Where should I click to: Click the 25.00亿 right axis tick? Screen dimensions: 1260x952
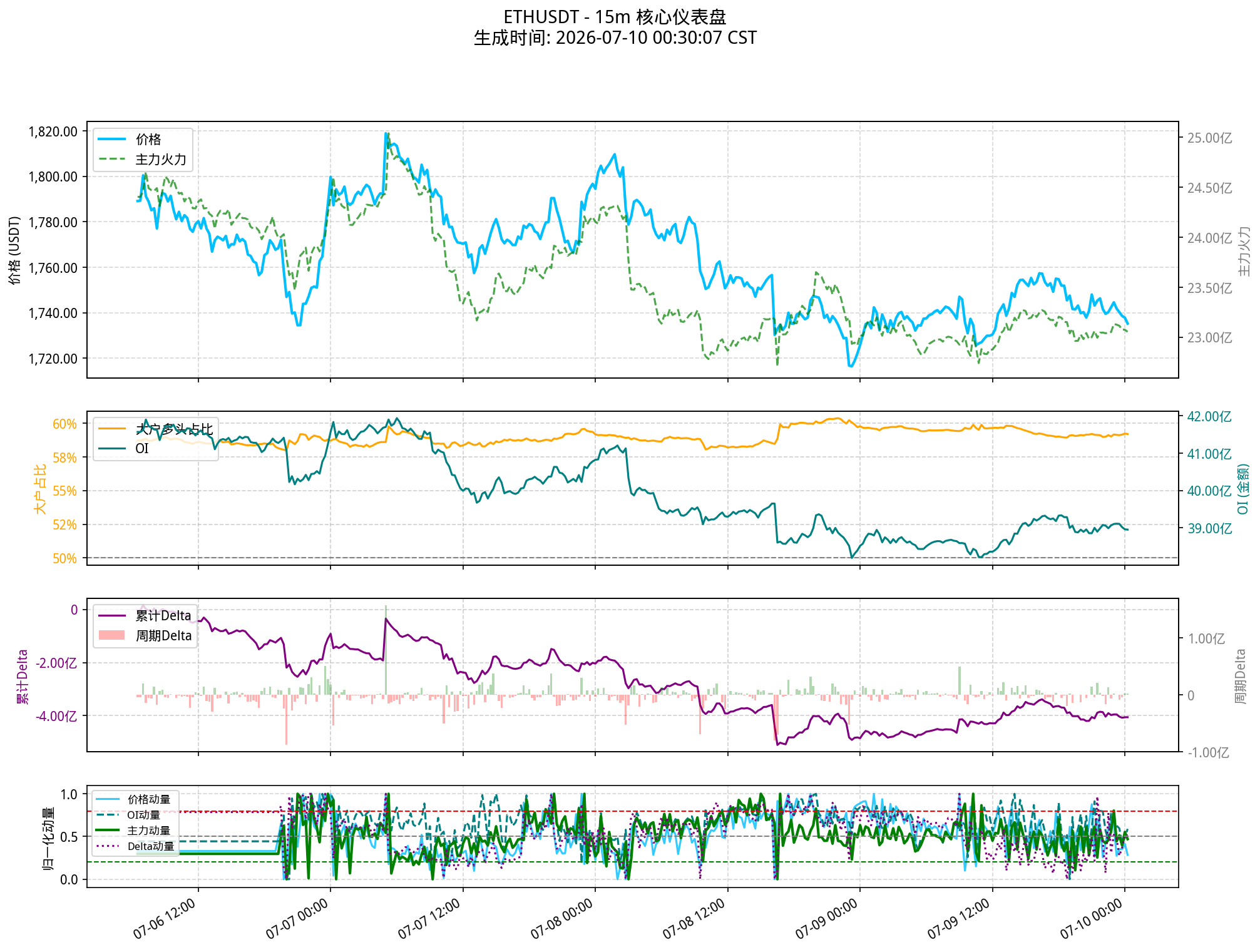[x=1209, y=138]
